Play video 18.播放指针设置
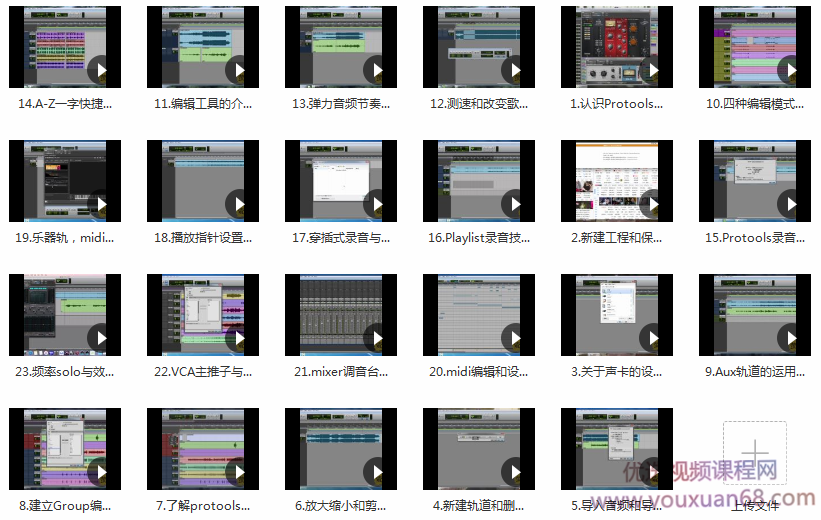This screenshot has width=821, height=520. click(x=237, y=203)
